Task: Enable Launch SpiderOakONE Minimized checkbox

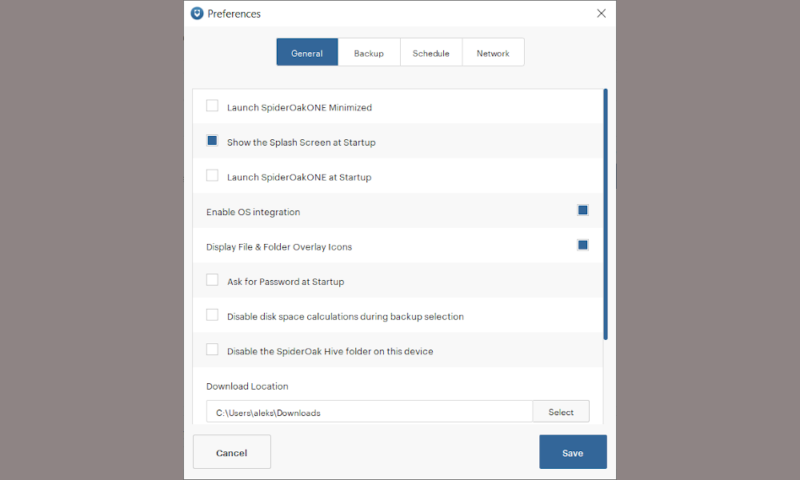Action: [x=212, y=106]
